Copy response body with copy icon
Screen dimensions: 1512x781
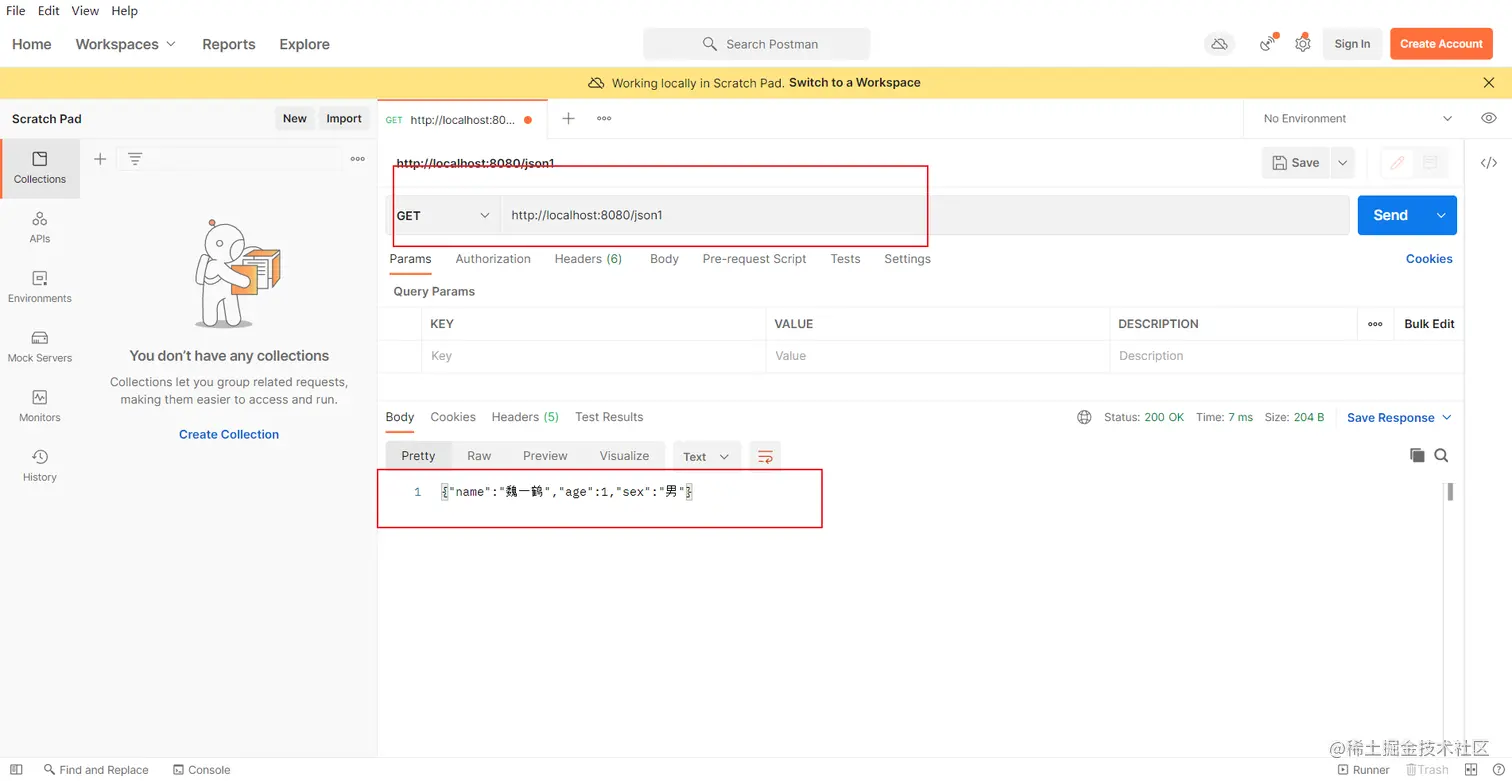(1417, 455)
